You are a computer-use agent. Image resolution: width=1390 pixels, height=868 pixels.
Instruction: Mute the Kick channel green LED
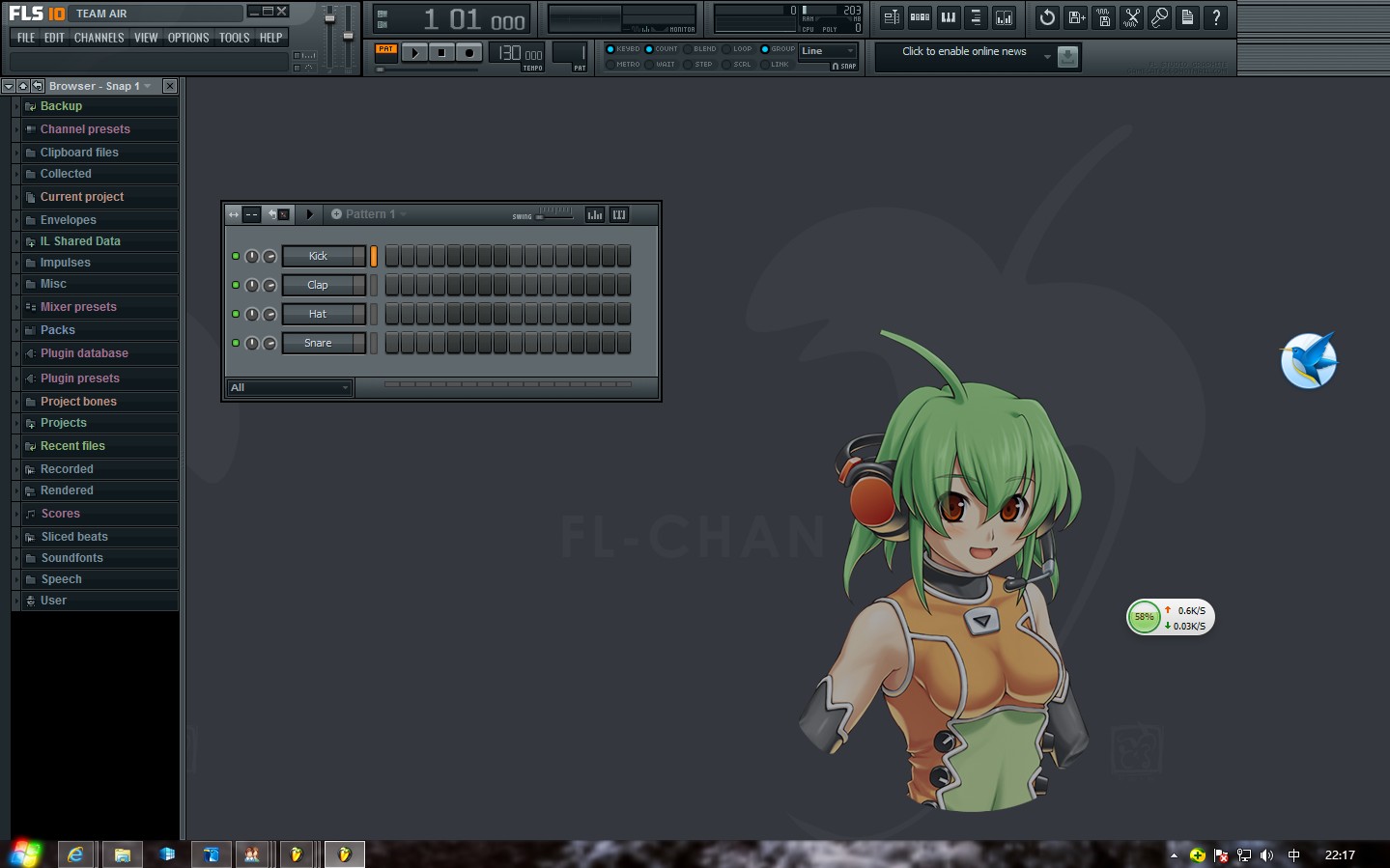(x=236, y=256)
